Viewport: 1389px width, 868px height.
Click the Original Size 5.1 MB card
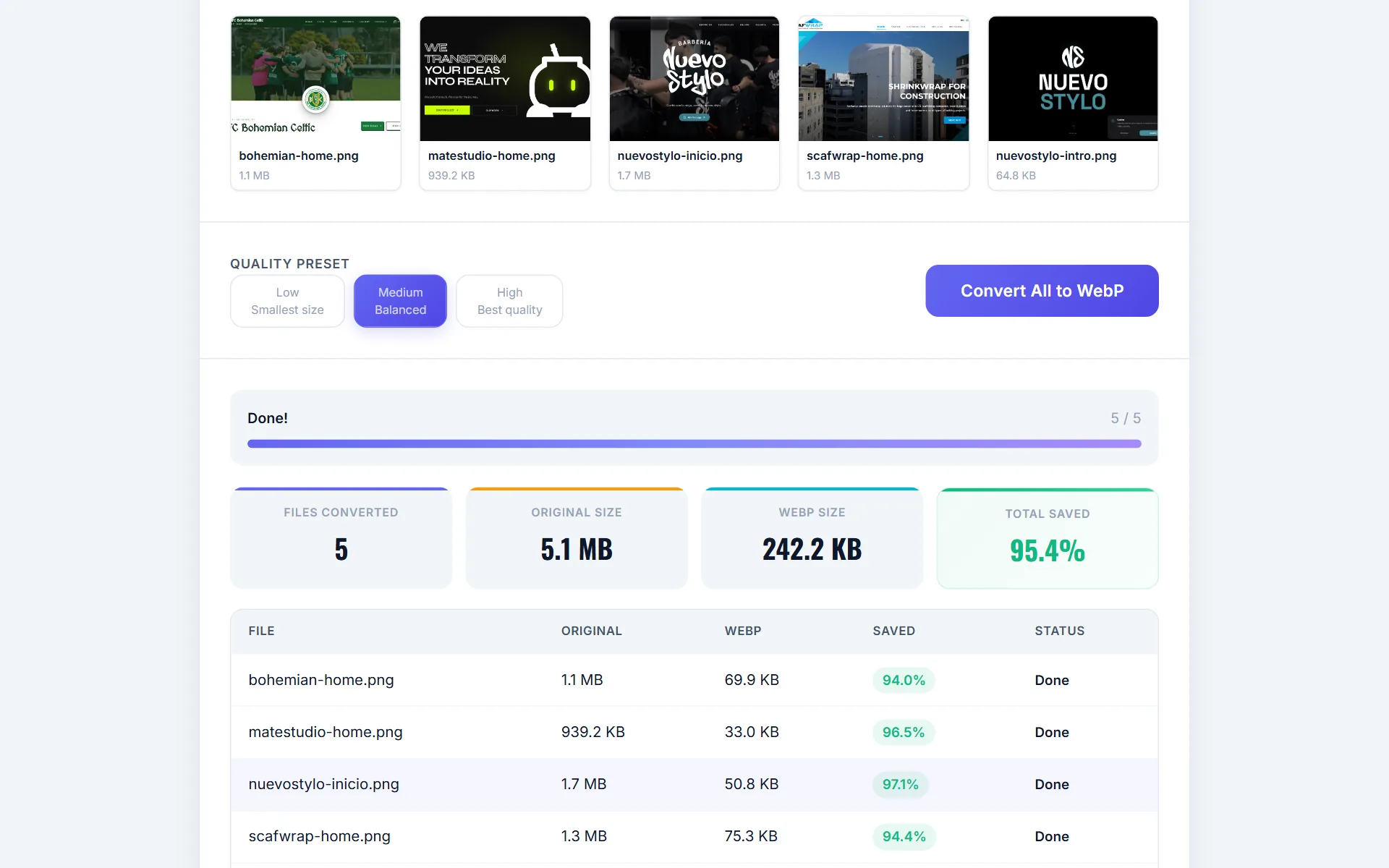[577, 538]
